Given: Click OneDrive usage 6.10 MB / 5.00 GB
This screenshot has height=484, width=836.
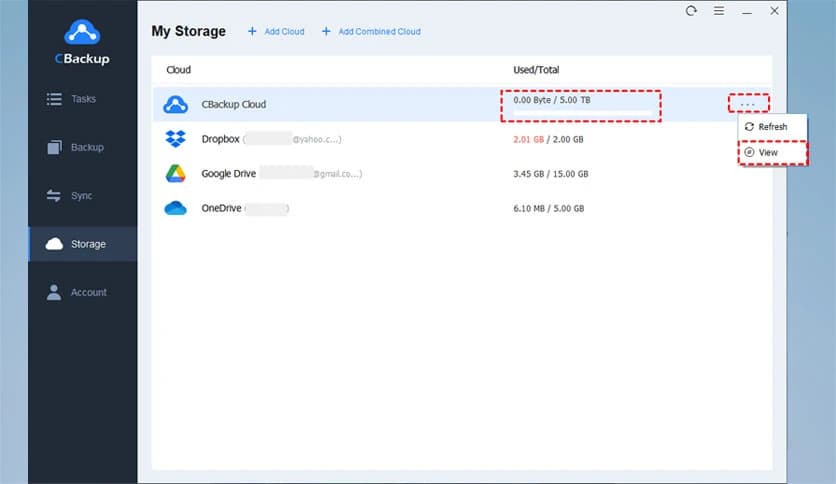Looking at the screenshot, I should 549,208.
